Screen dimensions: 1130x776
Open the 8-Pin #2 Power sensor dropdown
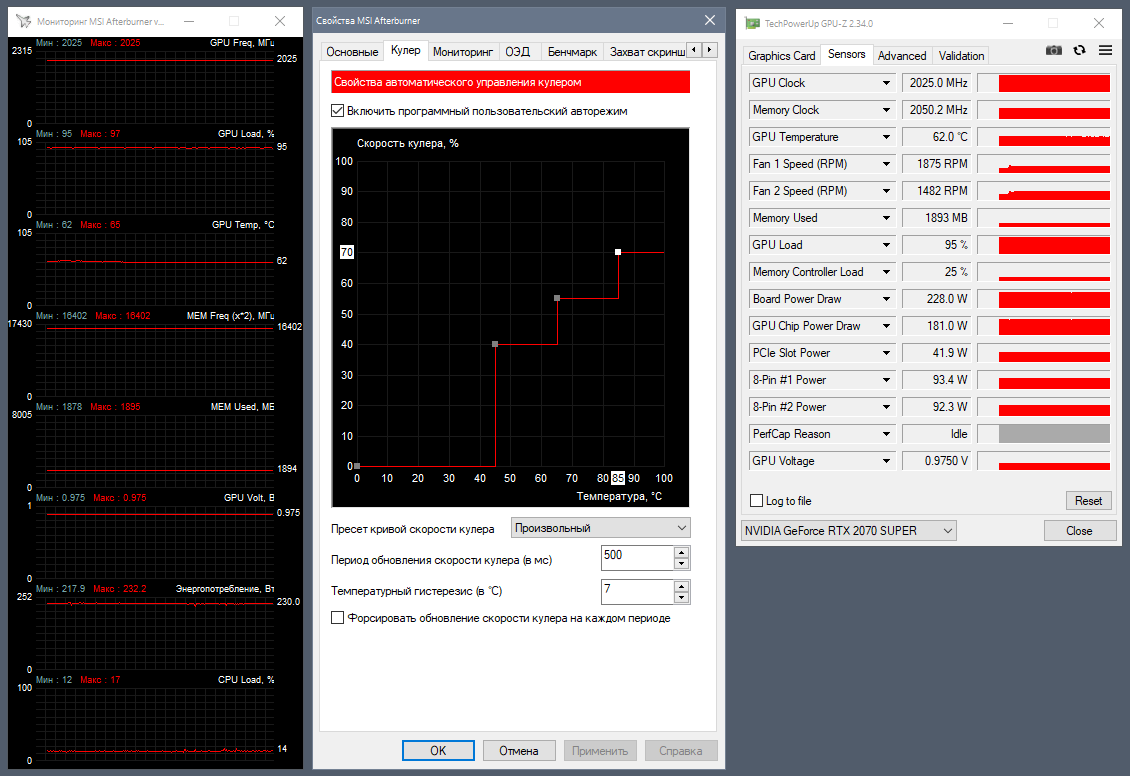886,407
